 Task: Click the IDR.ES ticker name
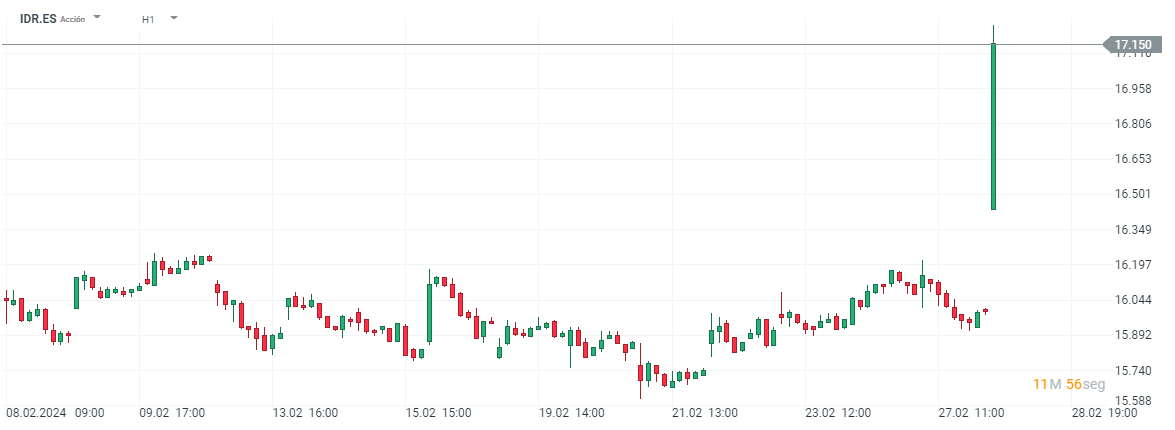click(x=37, y=18)
